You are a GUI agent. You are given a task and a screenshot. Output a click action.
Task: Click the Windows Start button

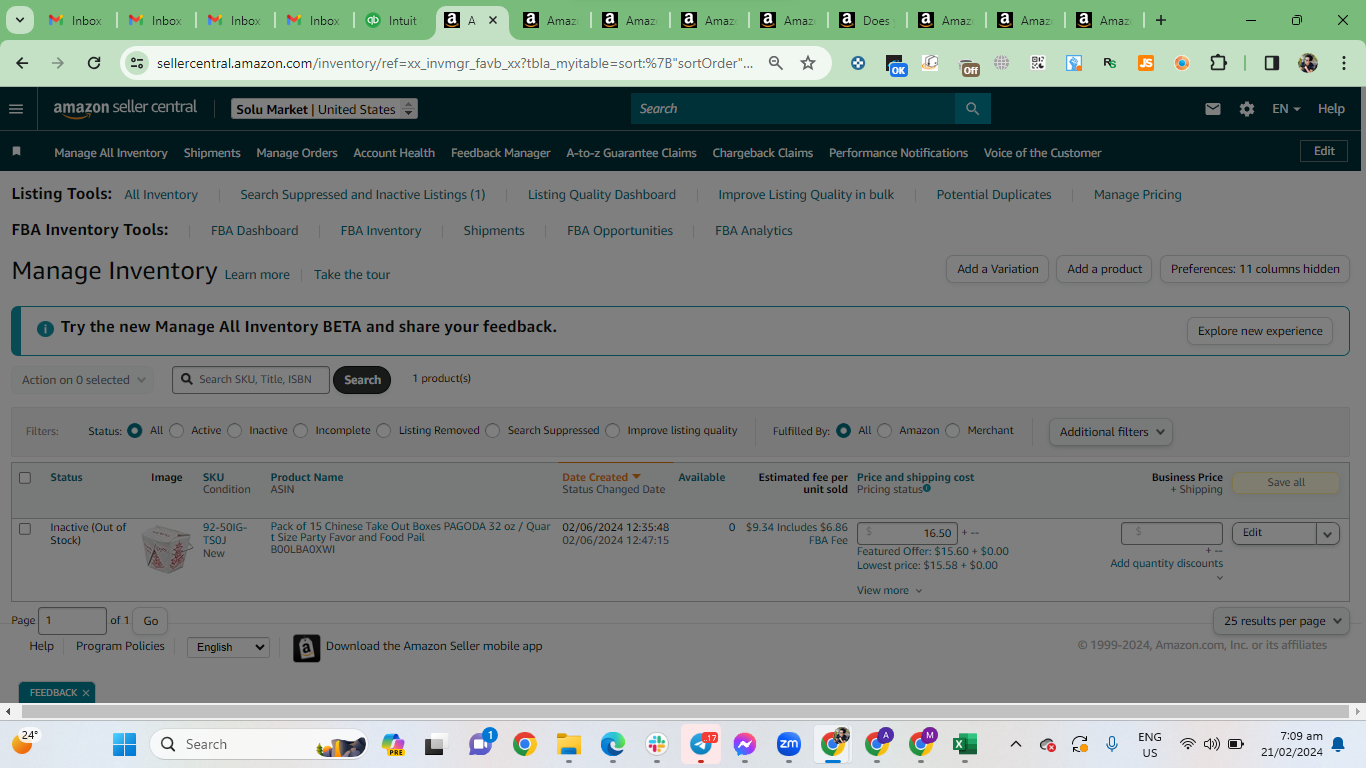pyautogui.click(x=124, y=744)
